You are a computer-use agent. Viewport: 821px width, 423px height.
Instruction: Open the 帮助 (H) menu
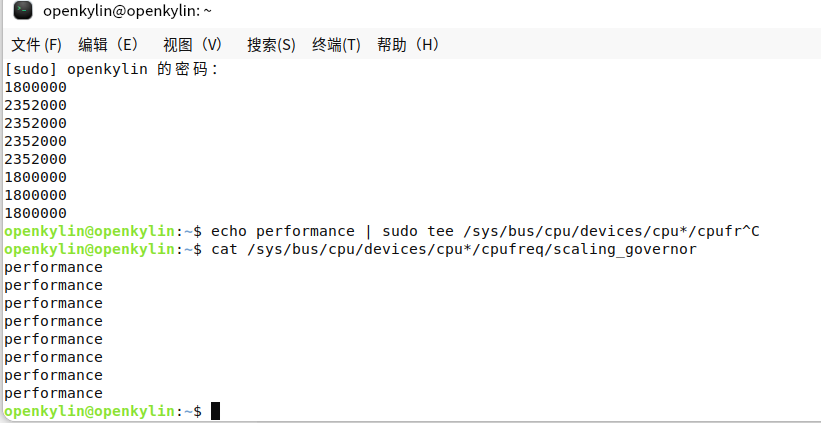pos(409,45)
